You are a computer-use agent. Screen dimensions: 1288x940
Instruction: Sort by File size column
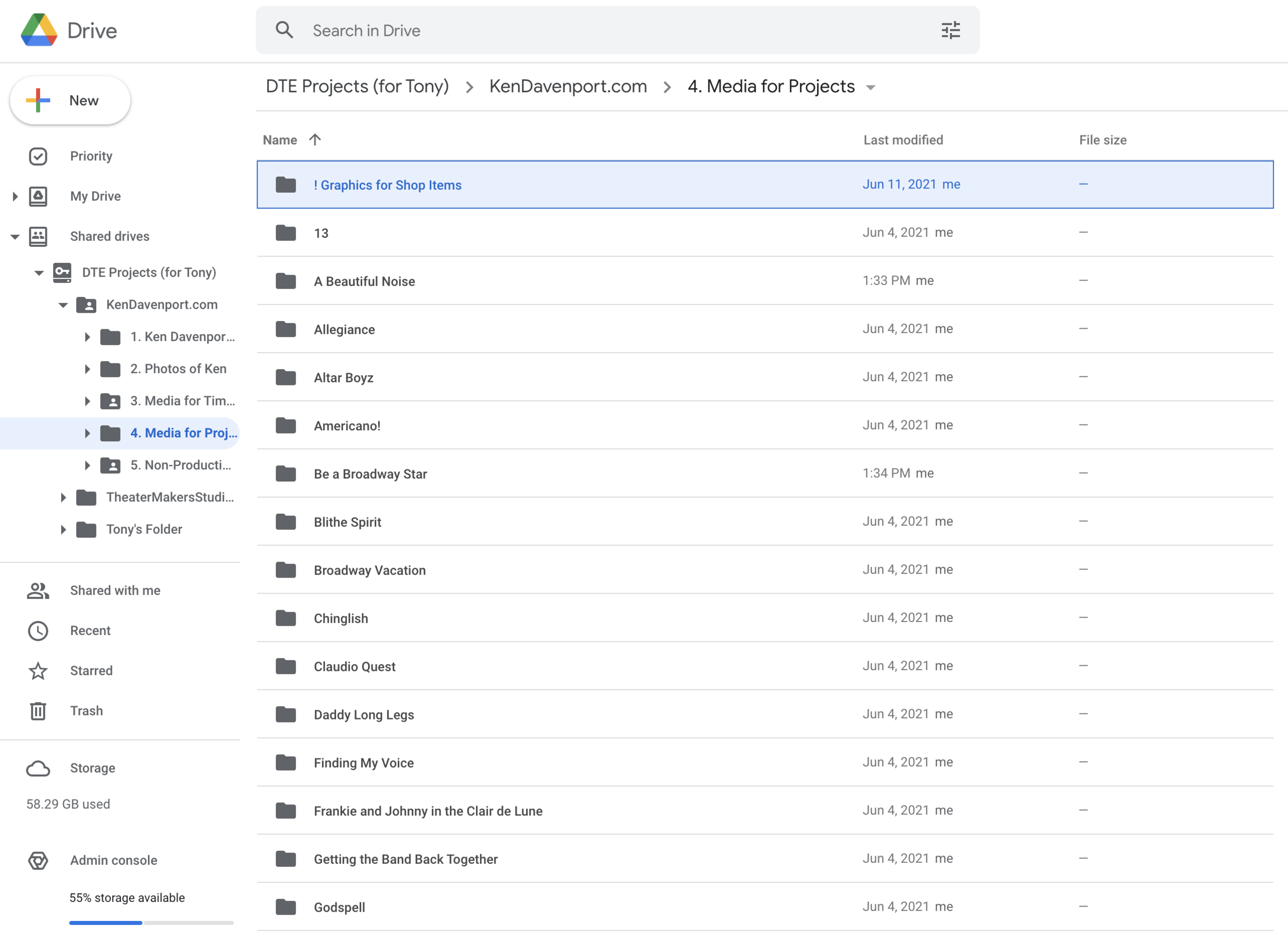(1103, 140)
